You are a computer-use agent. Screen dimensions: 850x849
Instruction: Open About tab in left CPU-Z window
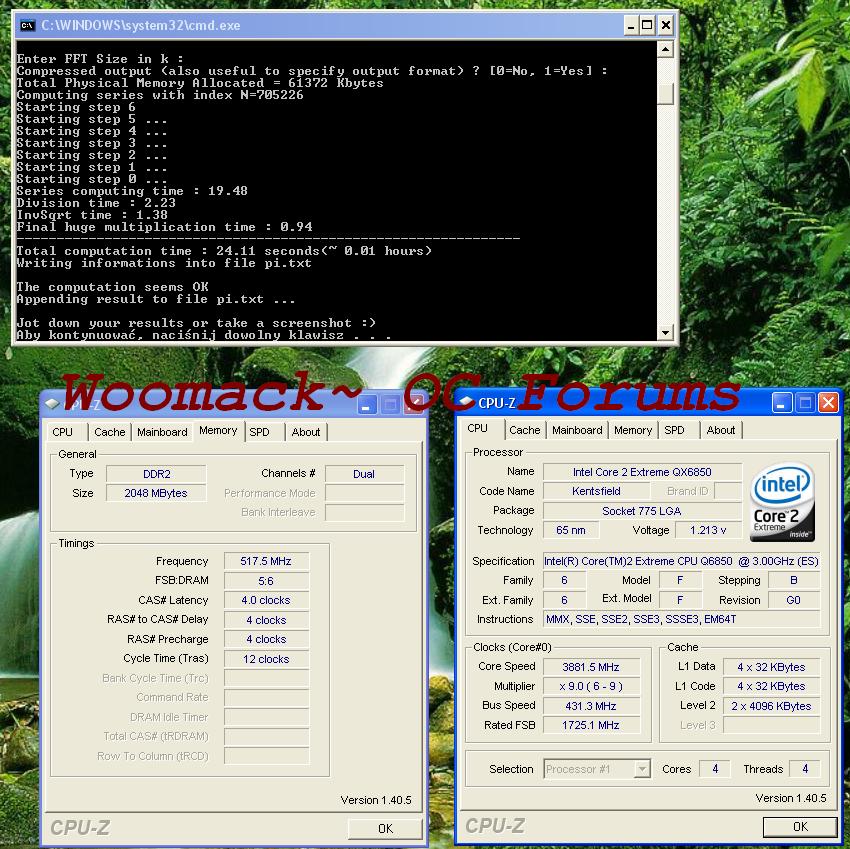306,432
